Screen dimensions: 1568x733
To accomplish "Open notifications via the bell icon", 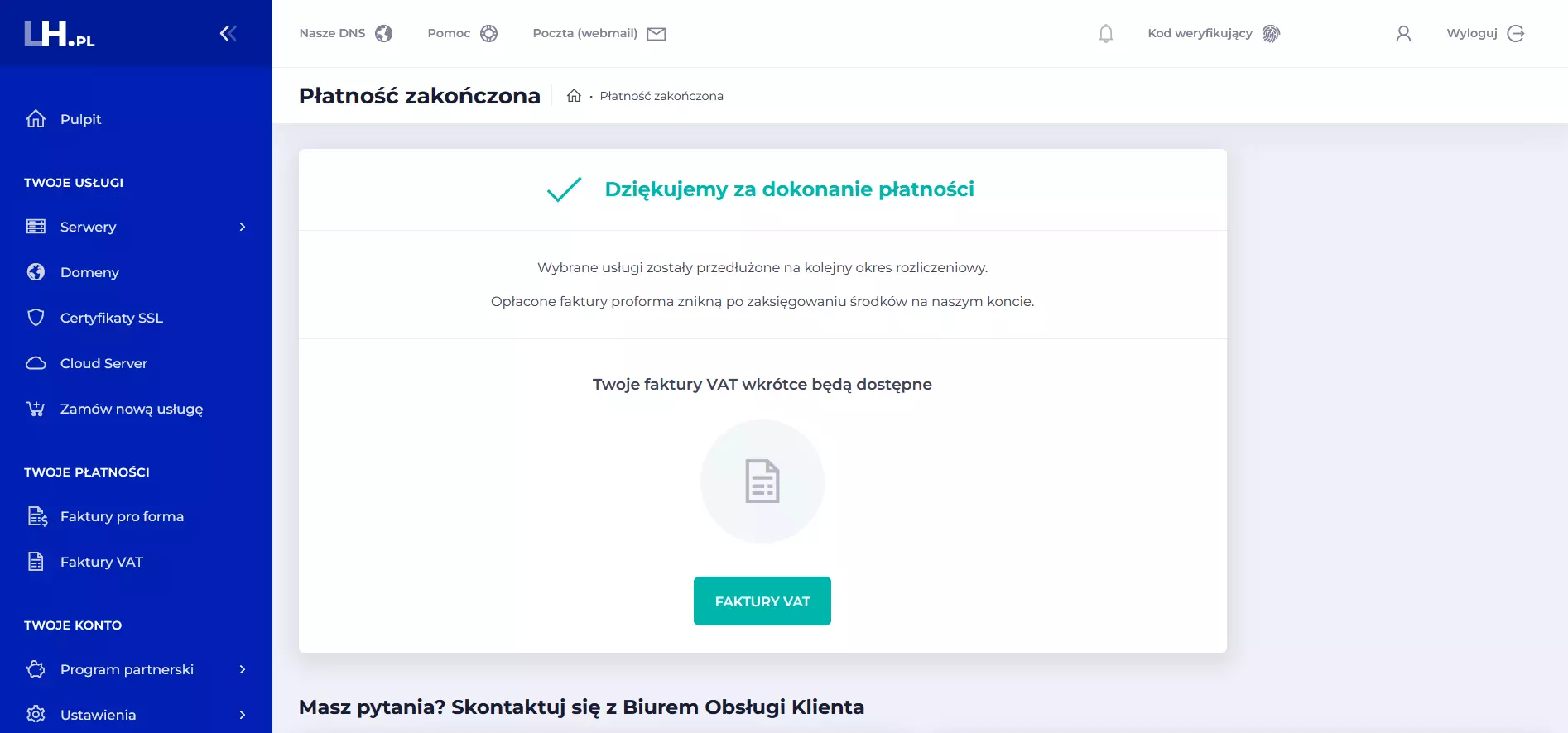I will coord(1106,33).
